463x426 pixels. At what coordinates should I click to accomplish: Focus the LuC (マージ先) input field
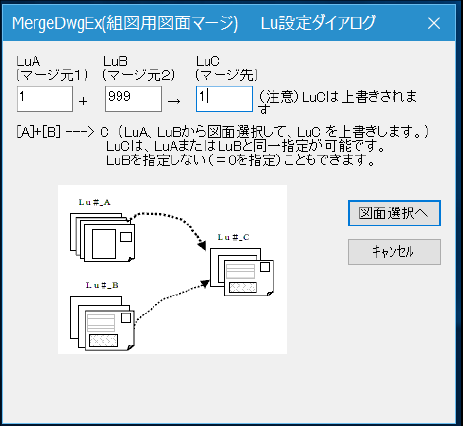click(x=224, y=99)
